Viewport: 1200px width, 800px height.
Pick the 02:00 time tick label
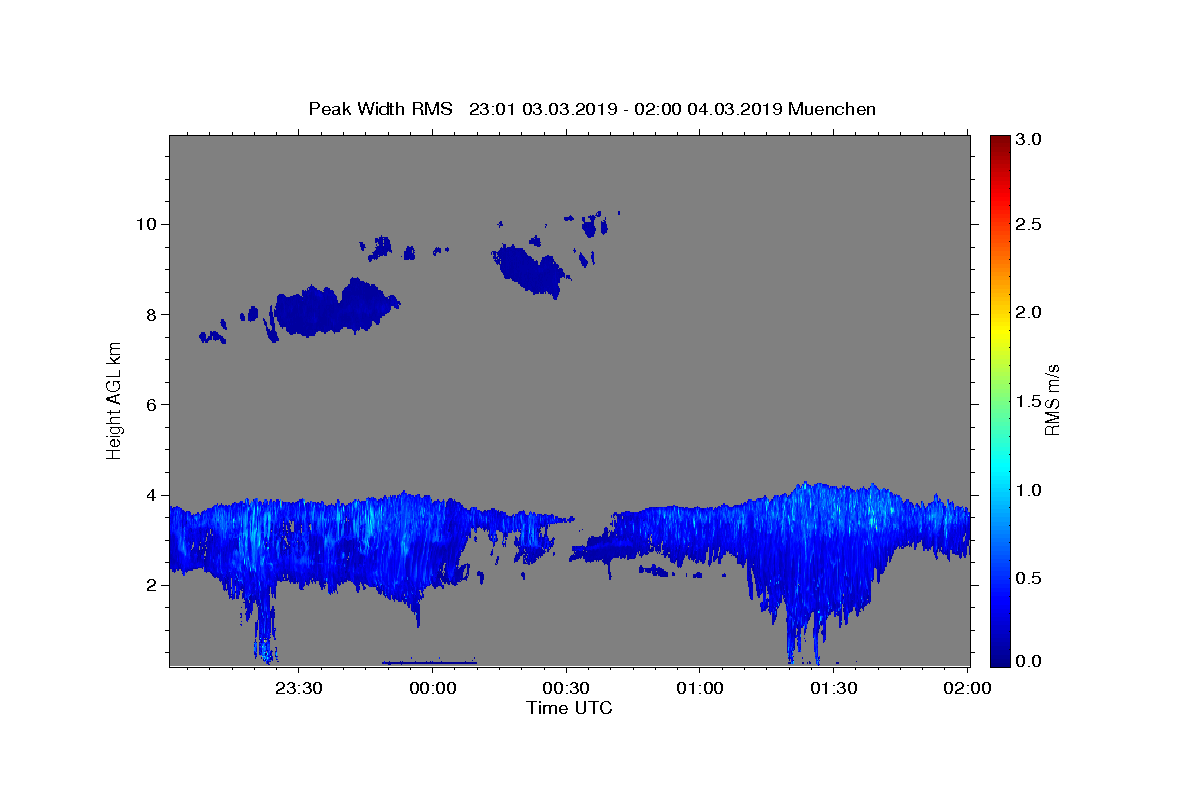[967, 688]
